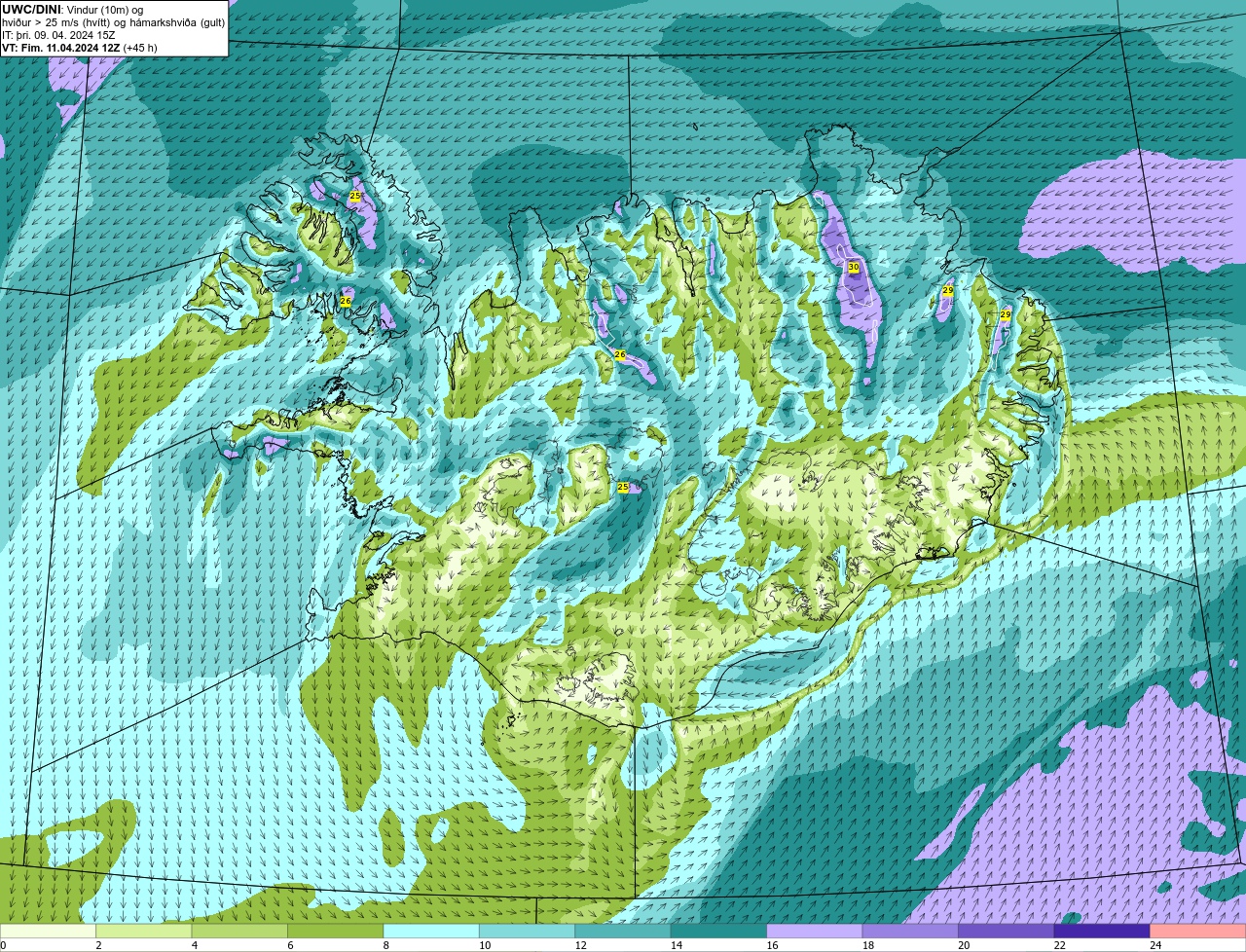Click gust label "26" in the southern Westfjords
Screen dimensions: 1246x952
coord(346,302)
